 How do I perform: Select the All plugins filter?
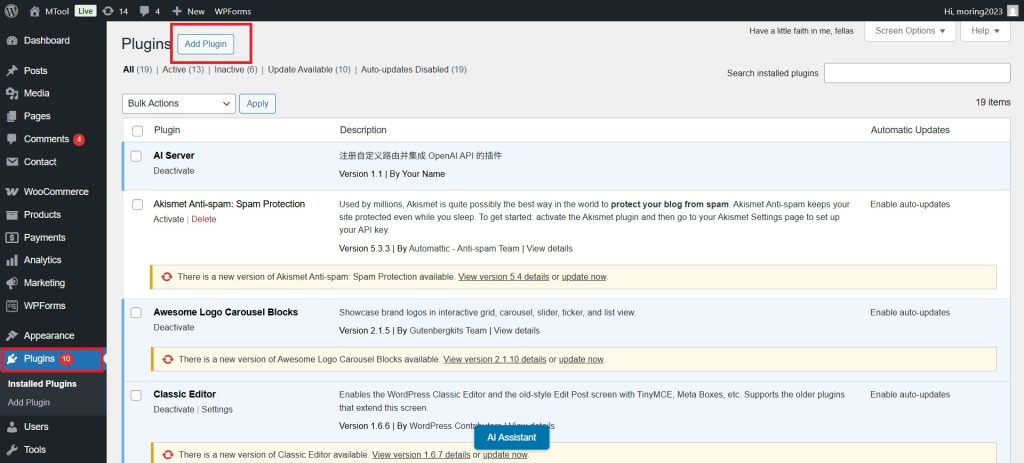[x=137, y=69]
